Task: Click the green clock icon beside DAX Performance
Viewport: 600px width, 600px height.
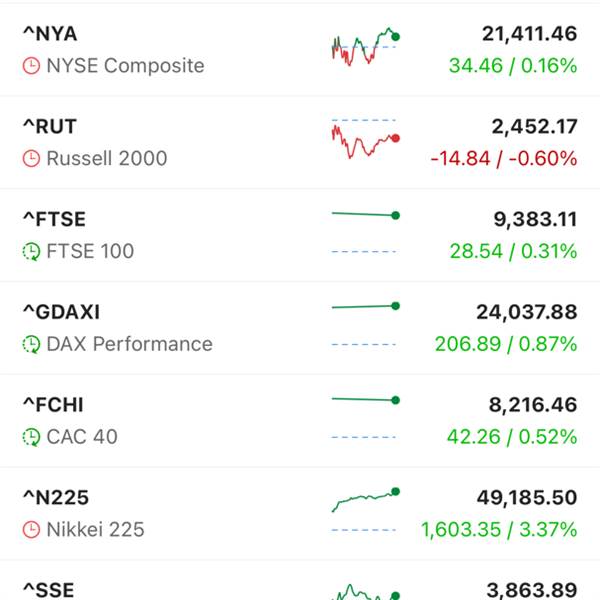Action: click(31, 344)
